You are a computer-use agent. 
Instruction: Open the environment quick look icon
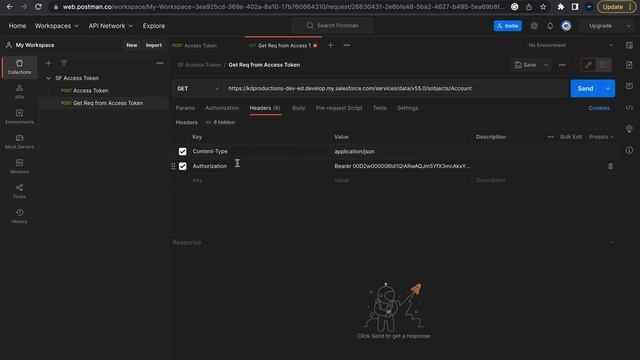coord(629,45)
